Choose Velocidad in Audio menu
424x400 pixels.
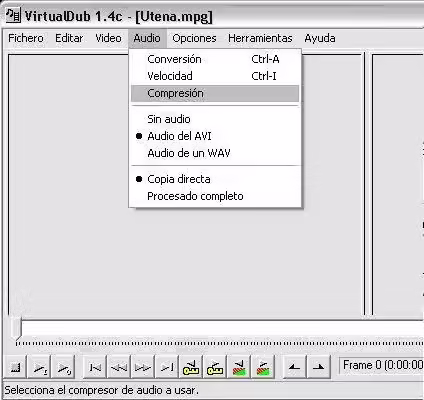tap(215, 76)
